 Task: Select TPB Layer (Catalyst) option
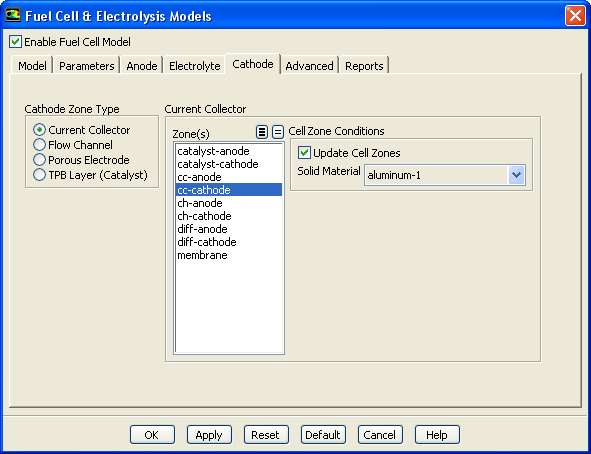39,175
